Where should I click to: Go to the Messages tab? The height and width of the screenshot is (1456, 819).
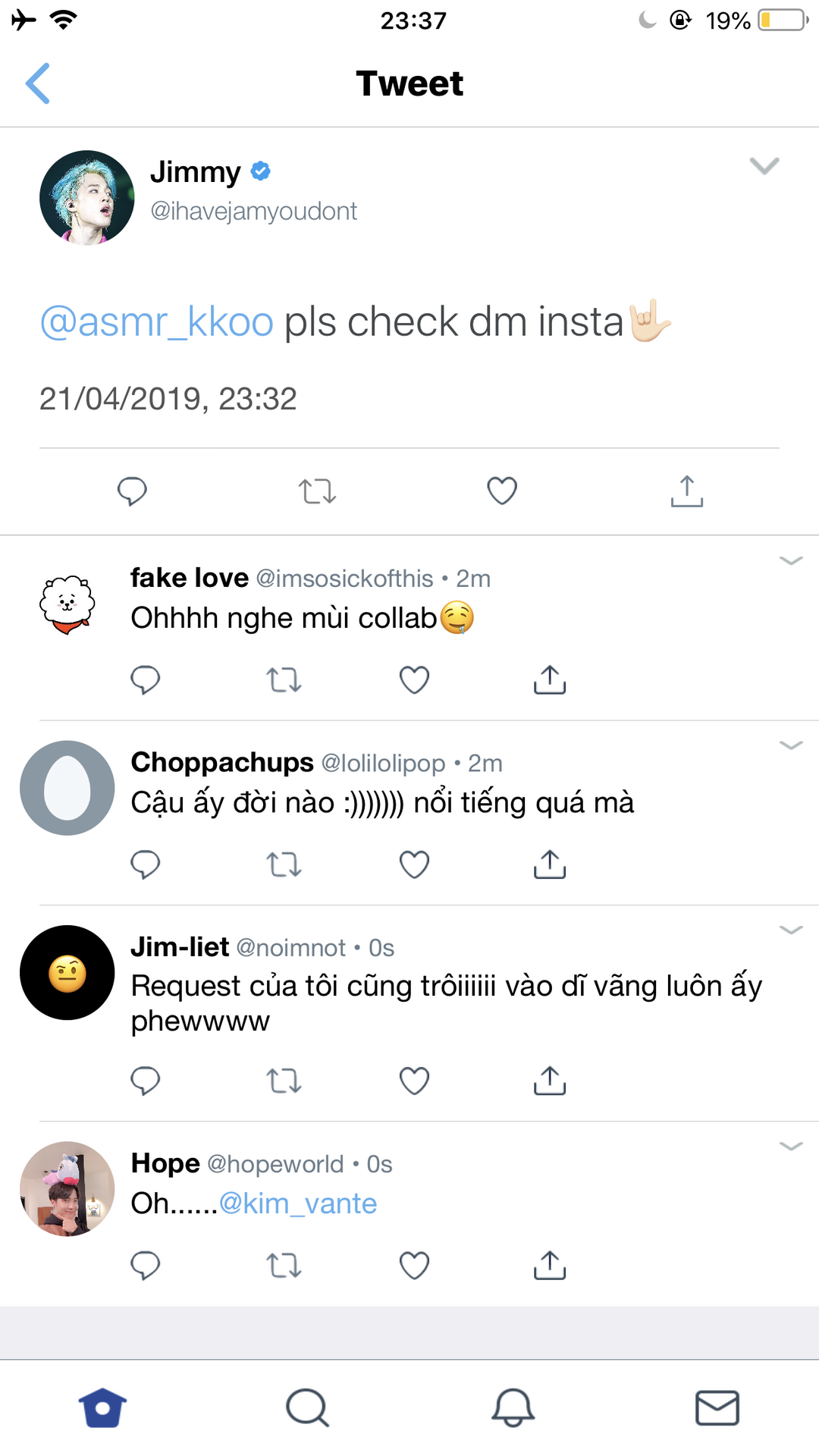(x=717, y=1408)
